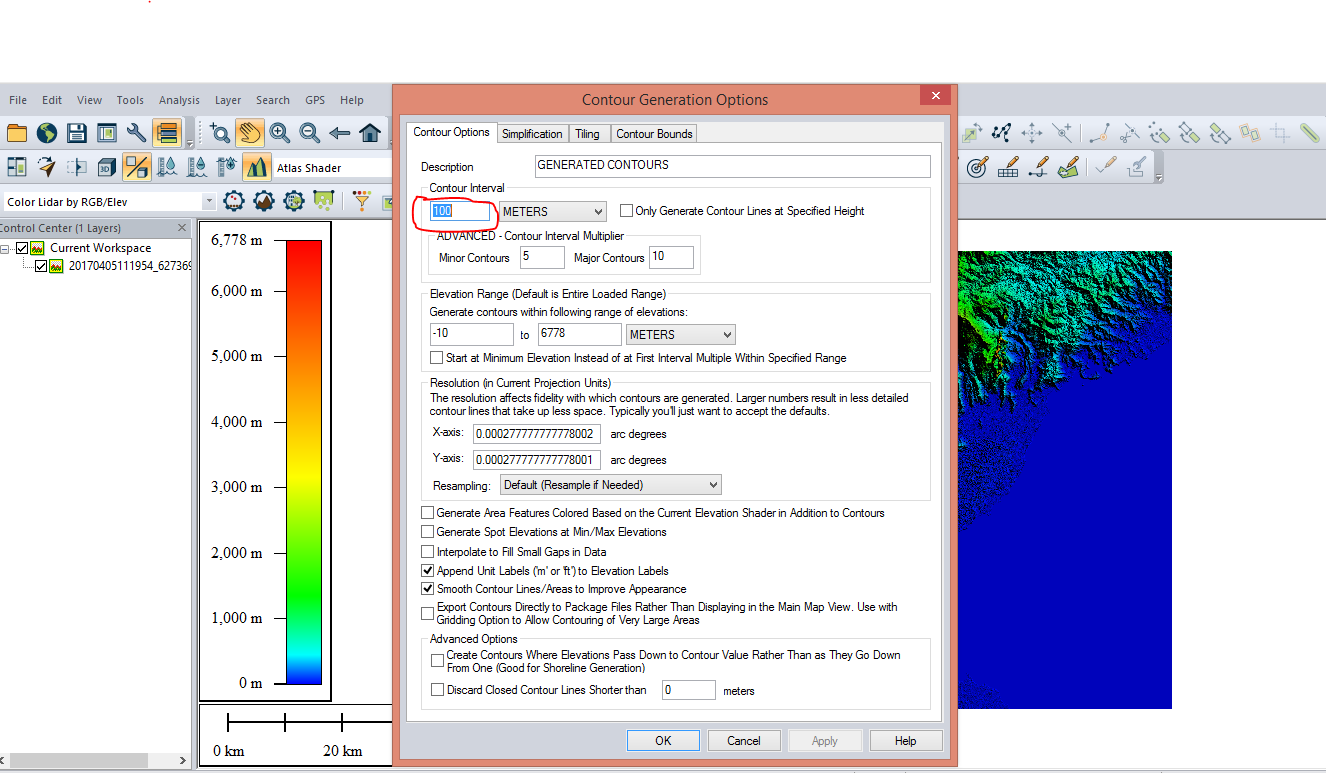1326x773 pixels.
Task: Open the METERS contour interval unit dropdown
Action: [599, 211]
